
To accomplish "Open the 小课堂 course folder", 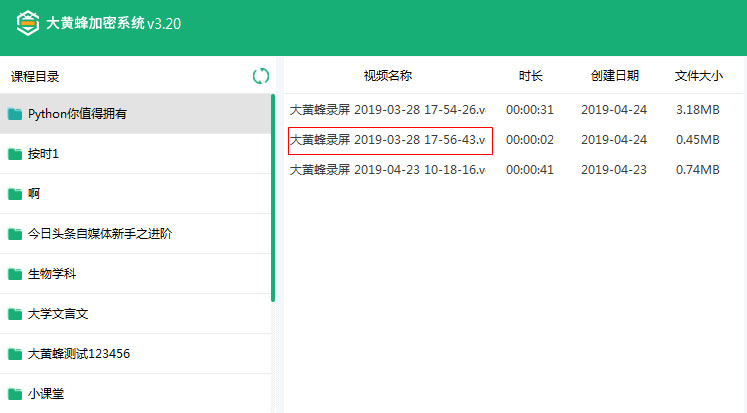I will click(x=48, y=394).
